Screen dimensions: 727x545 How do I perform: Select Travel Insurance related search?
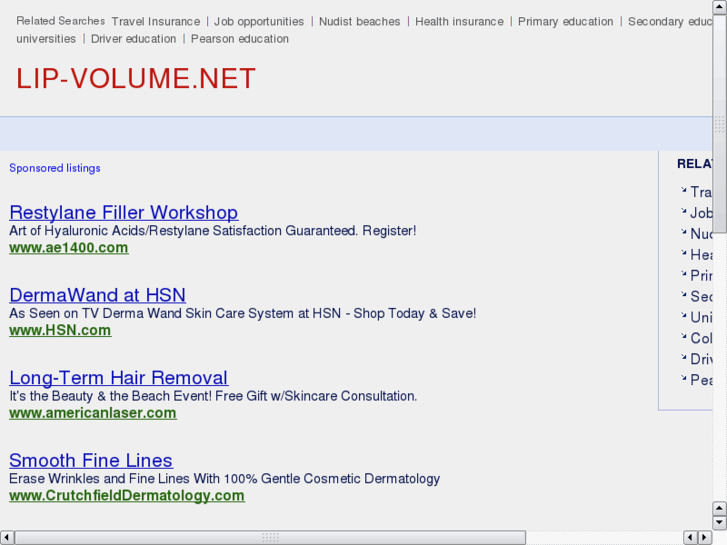coord(156,21)
